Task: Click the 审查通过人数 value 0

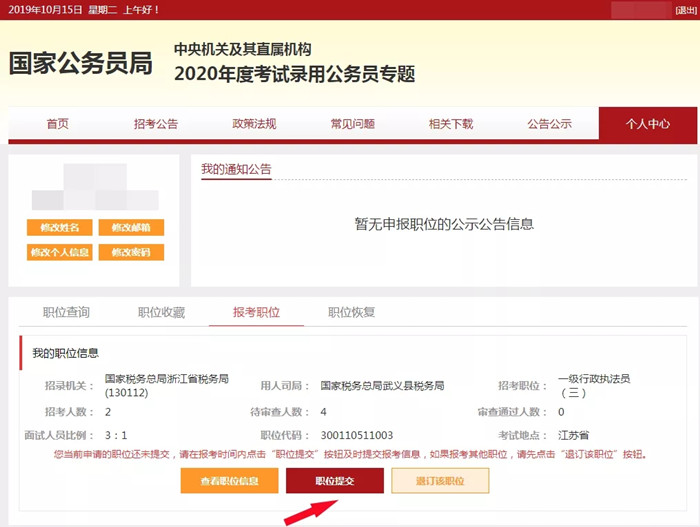Action: click(x=561, y=412)
